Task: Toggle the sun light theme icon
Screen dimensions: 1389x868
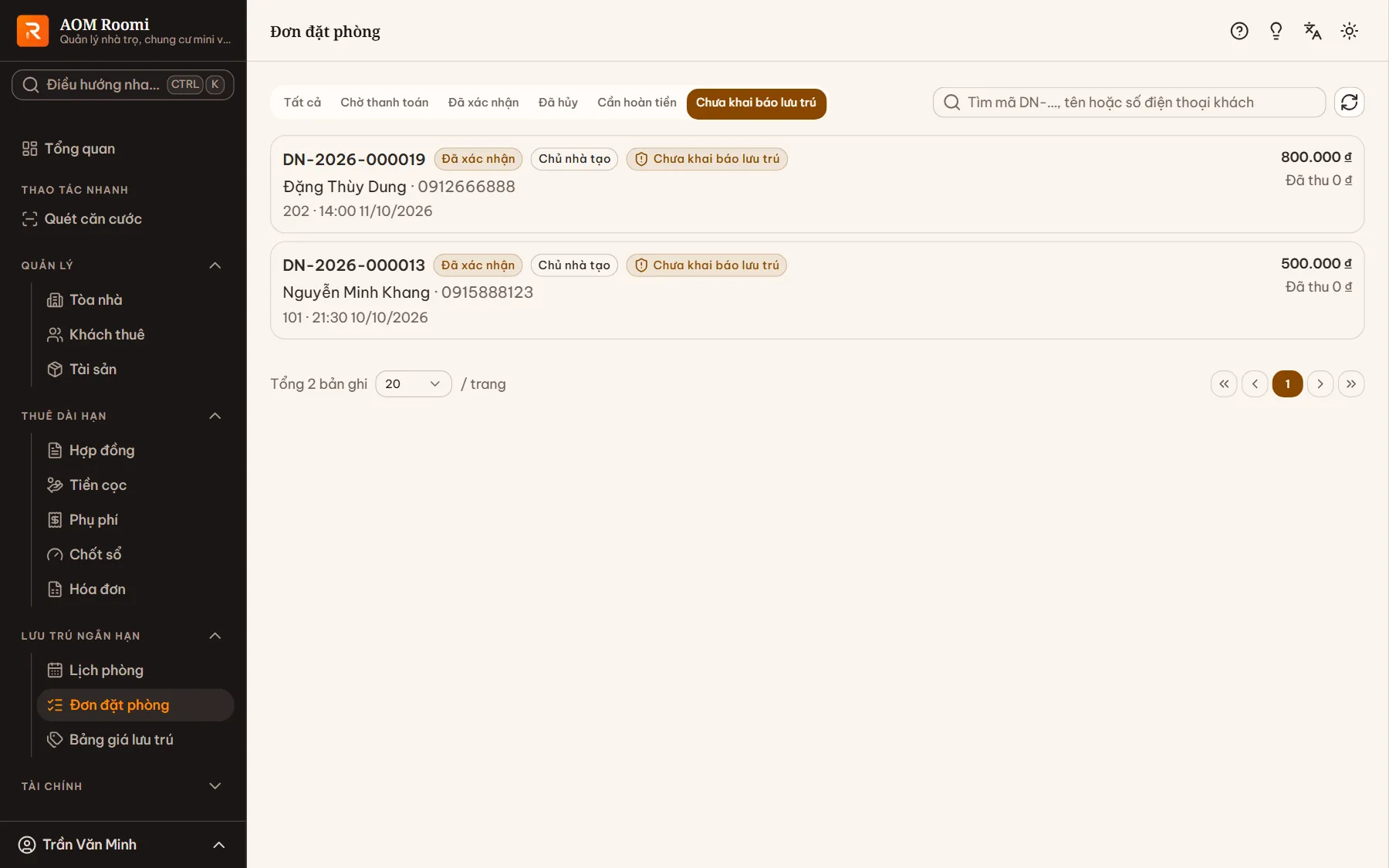Action: pyautogui.click(x=1350, y=31)
